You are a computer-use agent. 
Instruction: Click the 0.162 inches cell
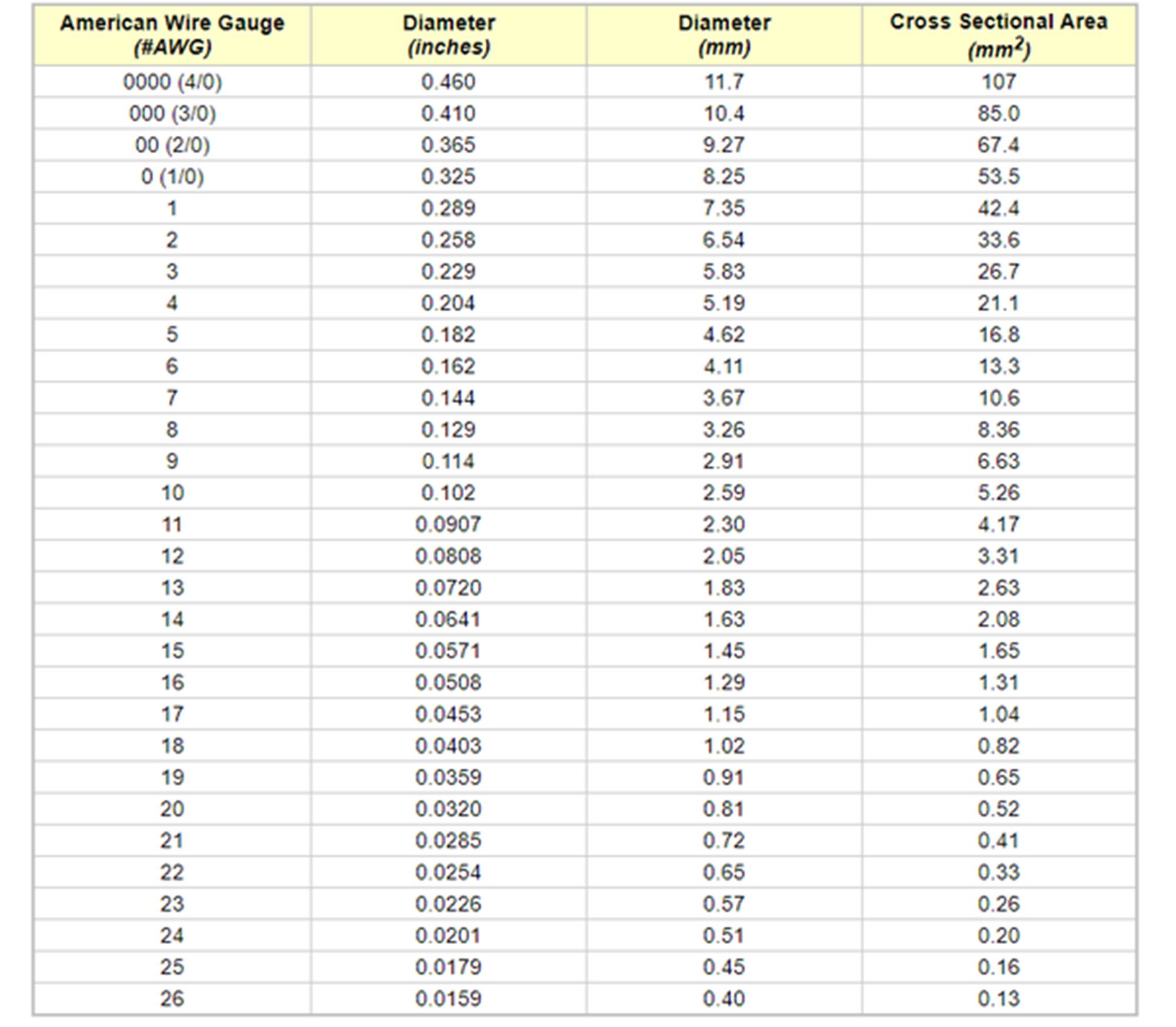coord(449,366)
